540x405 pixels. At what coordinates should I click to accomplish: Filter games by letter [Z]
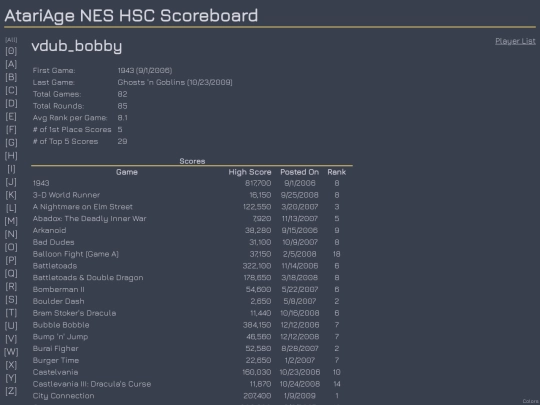(x=11, y=391)
